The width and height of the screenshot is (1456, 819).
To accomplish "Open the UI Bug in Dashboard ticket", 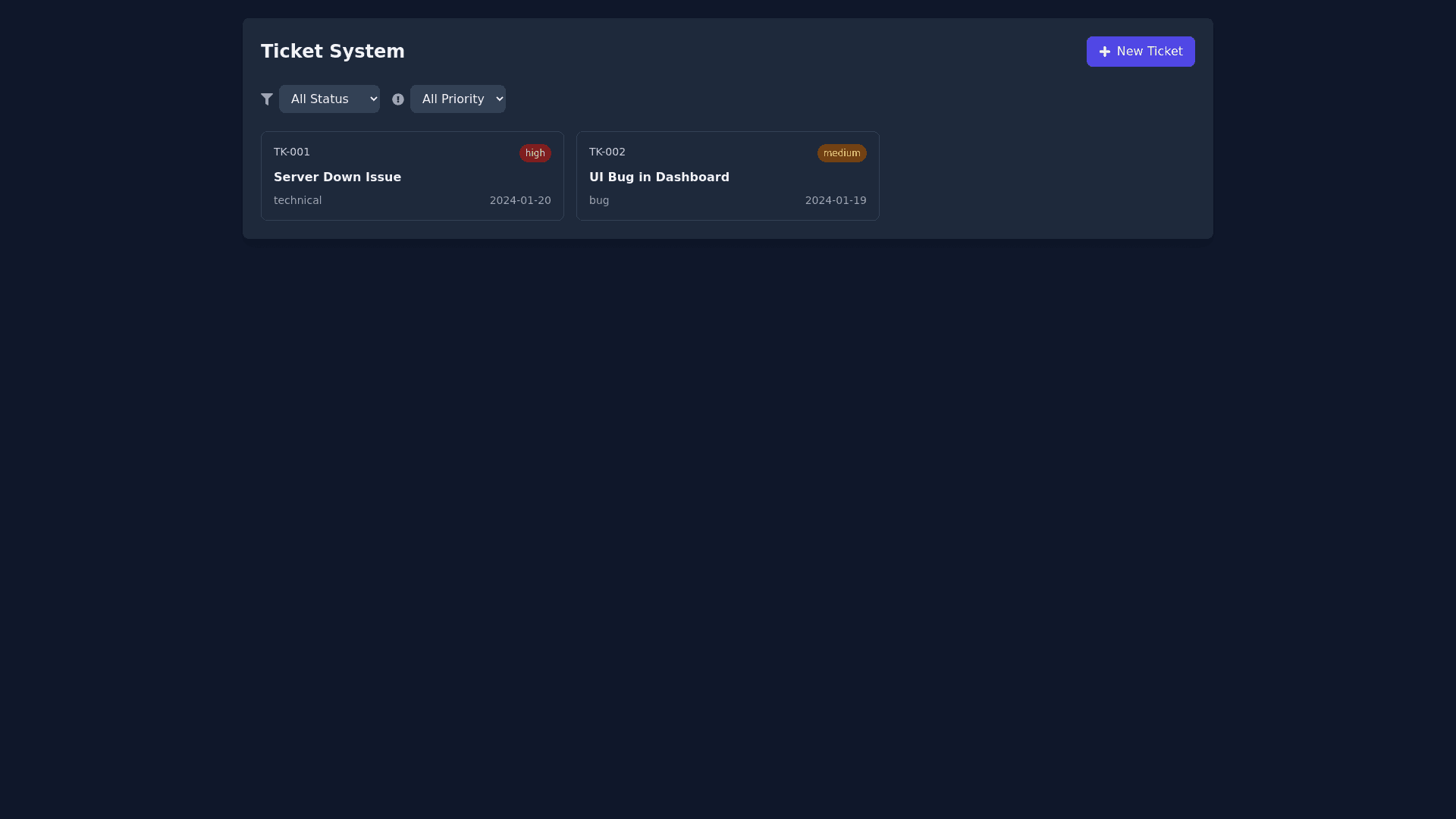I will click(659, 177).
